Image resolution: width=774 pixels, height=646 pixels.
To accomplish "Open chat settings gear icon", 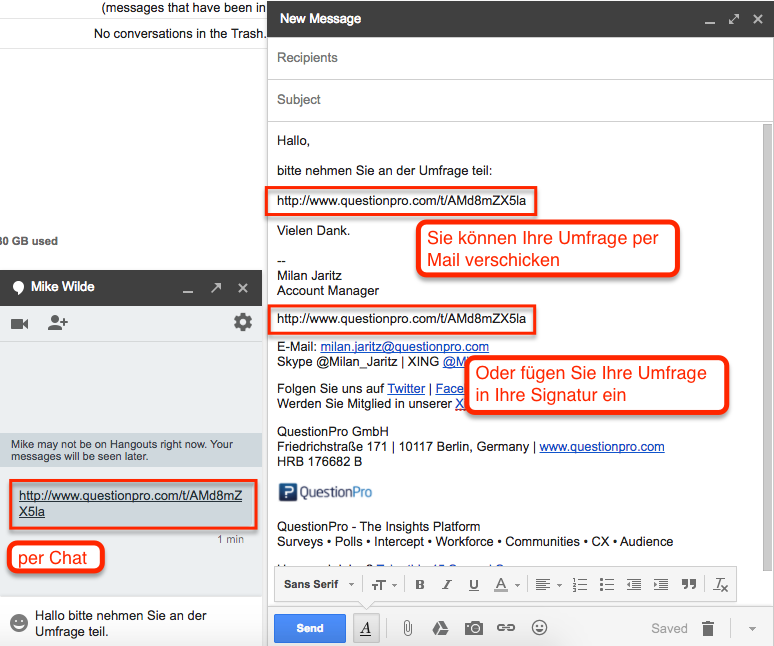I will (243, 322).
